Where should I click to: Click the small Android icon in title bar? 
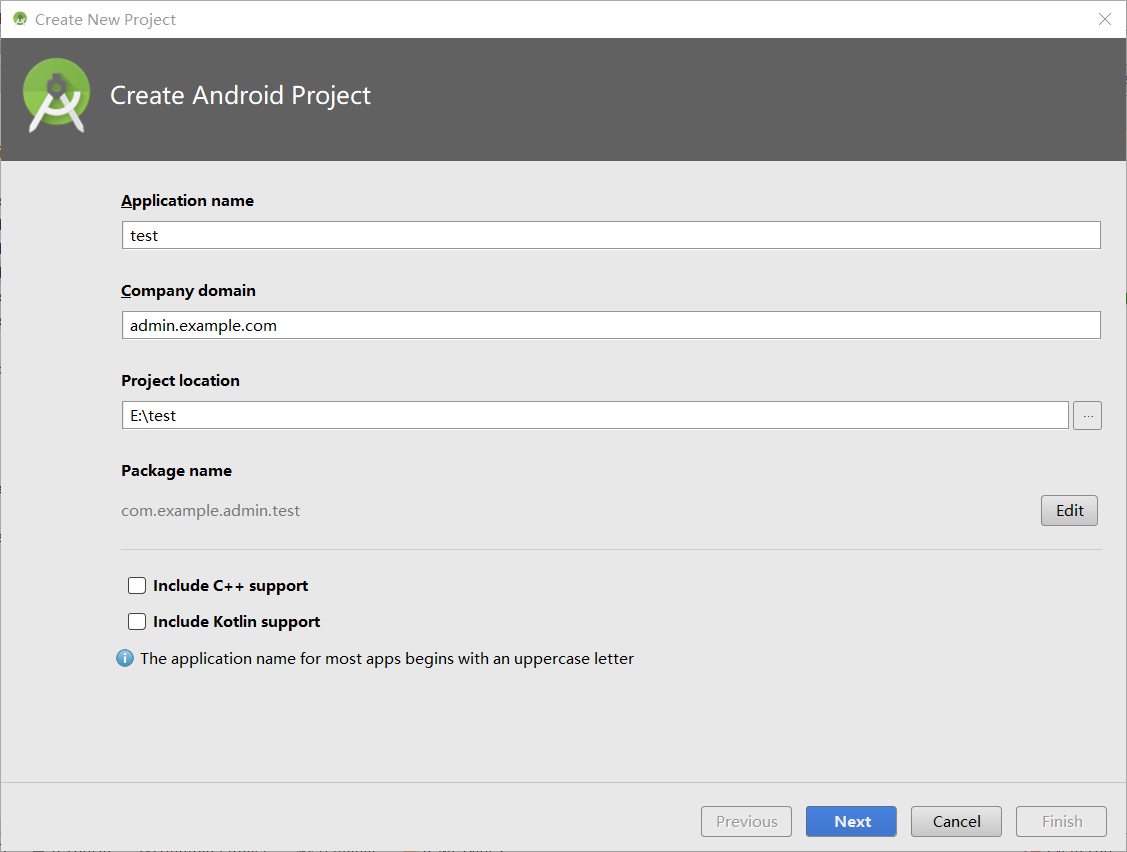19,19
